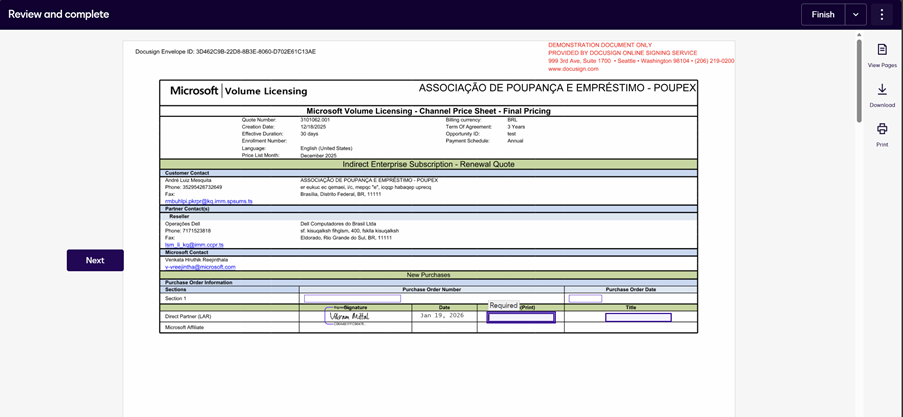This screenshot has height=417, width=903.
Task: Click 'Direct Partner (LAR)' row label
Action: [x=186, y=316]
